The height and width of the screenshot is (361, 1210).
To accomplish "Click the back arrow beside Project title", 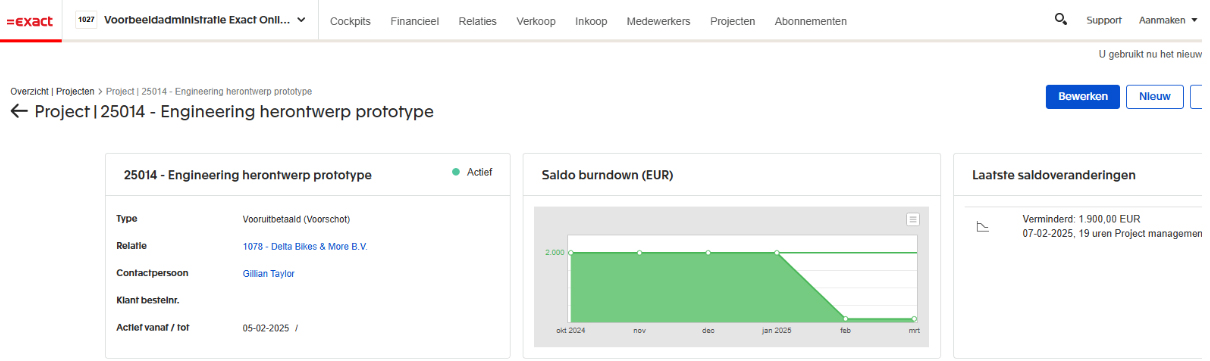I will pos(19,111).
